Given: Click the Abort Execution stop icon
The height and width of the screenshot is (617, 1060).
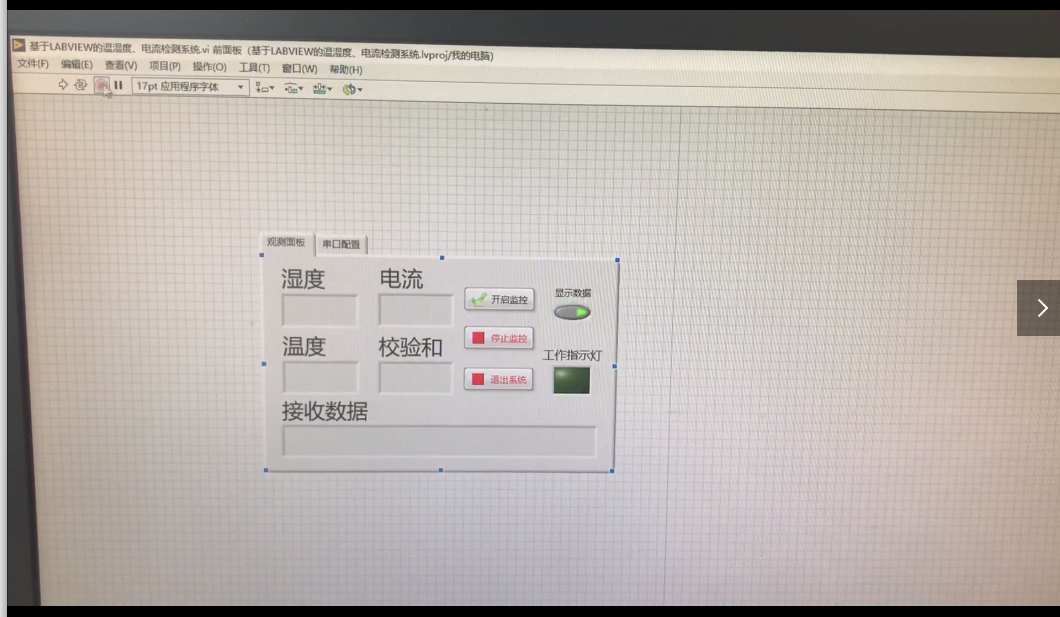Looking at the screenshot, I should tap(101, 85).
